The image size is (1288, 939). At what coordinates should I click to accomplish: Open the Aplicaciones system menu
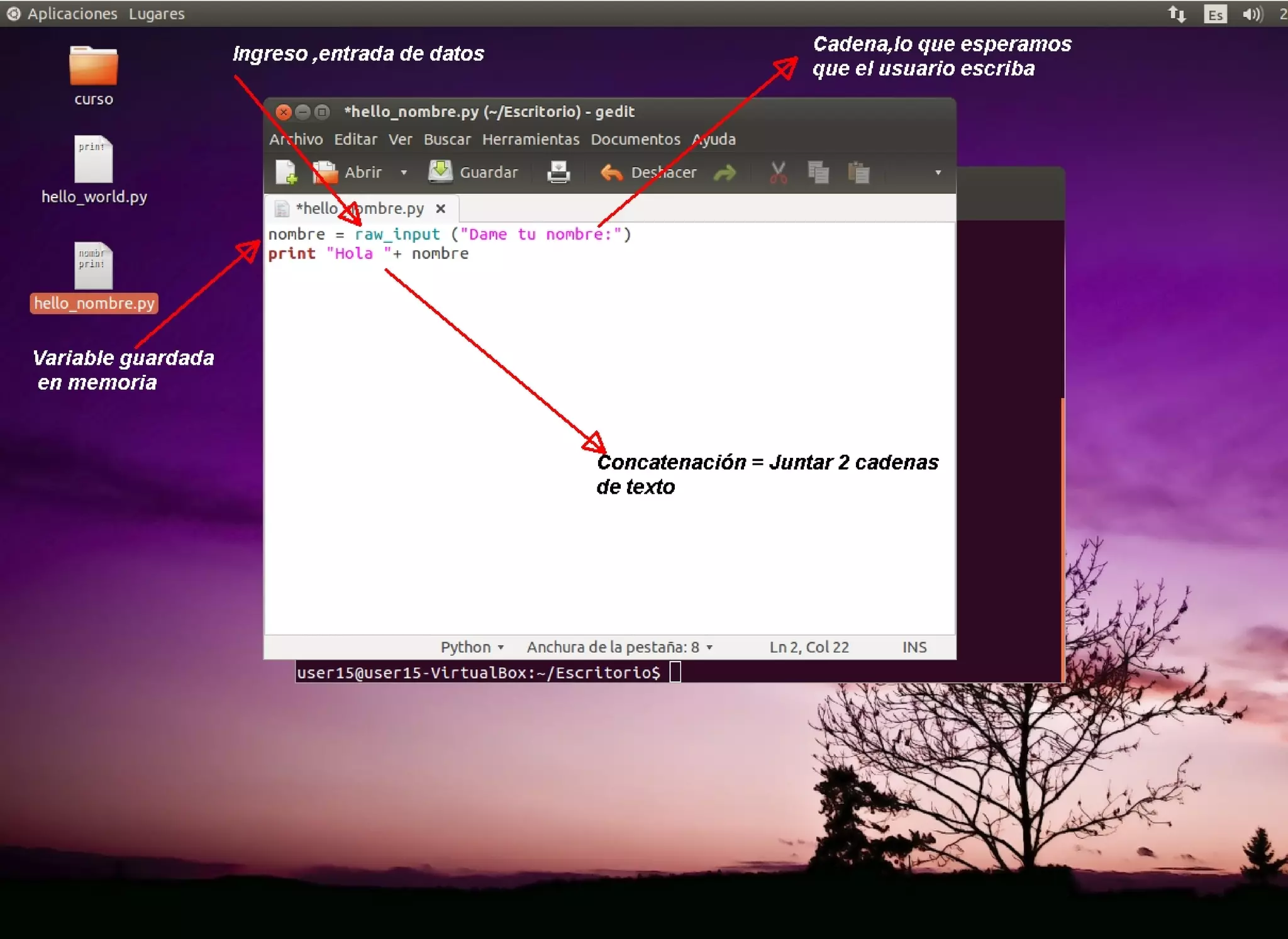(x=71, y=14)
